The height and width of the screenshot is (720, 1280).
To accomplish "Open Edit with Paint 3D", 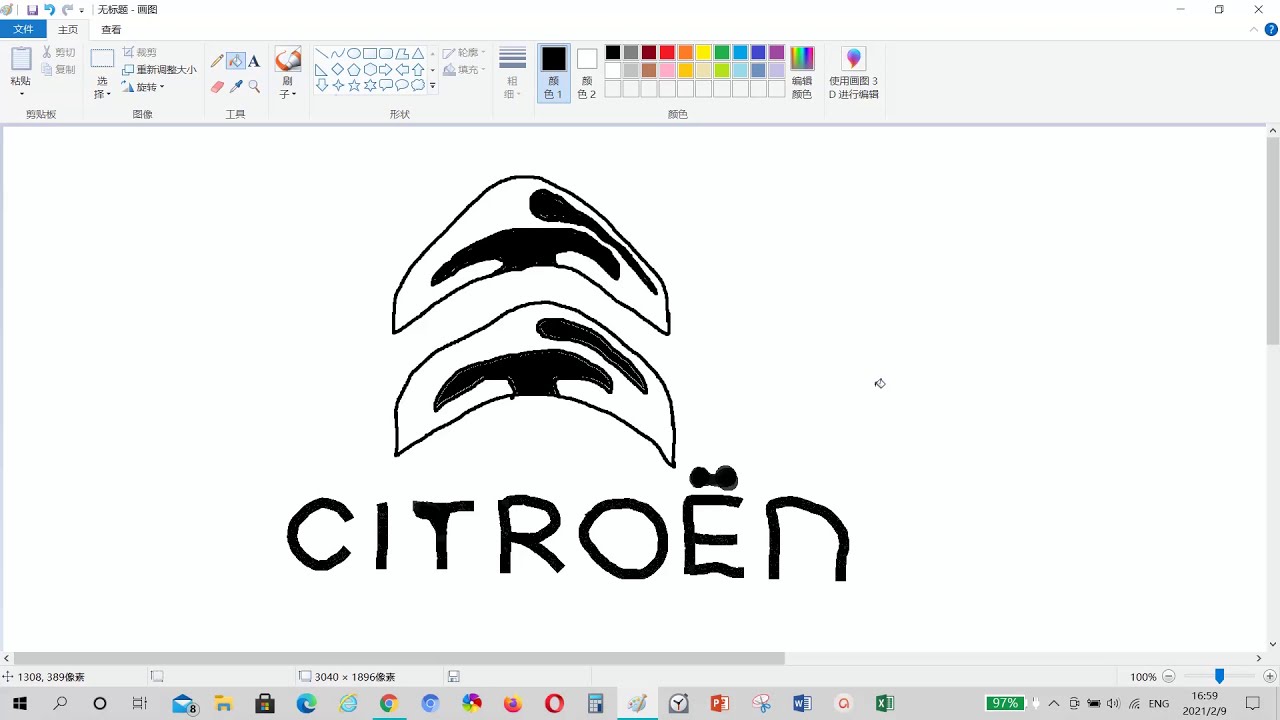I will point(853,73).
